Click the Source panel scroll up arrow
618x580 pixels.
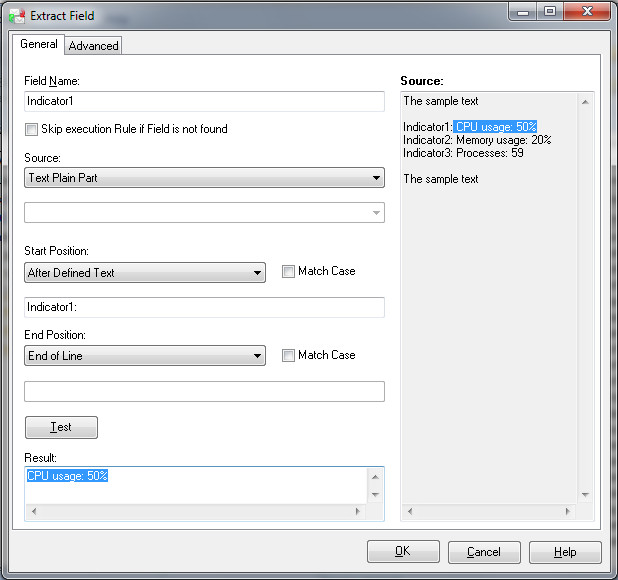[585, 102]
